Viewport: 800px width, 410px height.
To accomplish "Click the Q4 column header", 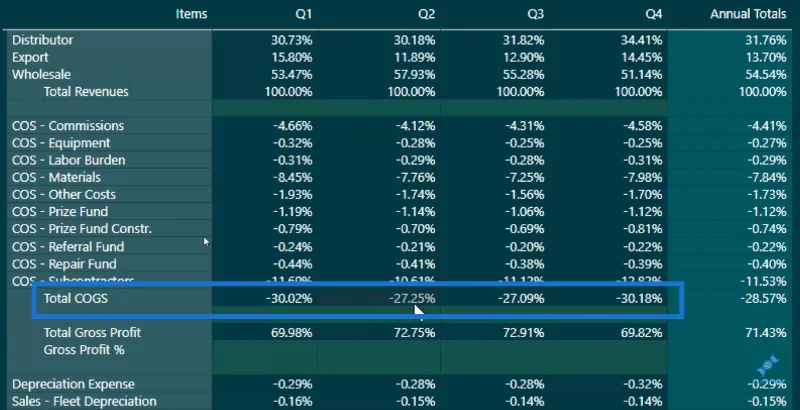I will coord(654,14).
